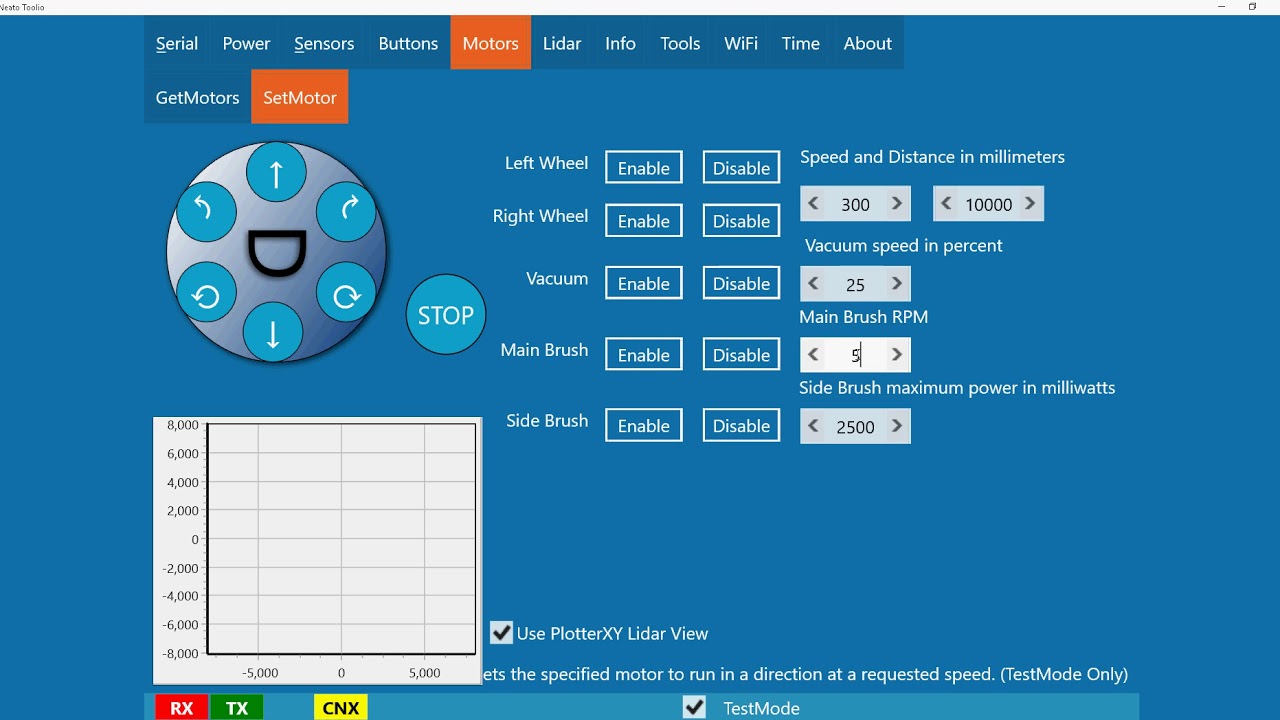The height and width of the screenshot is (720, 1280).
Task: Click the distance field showing 10000
Action: click(989, 204)
